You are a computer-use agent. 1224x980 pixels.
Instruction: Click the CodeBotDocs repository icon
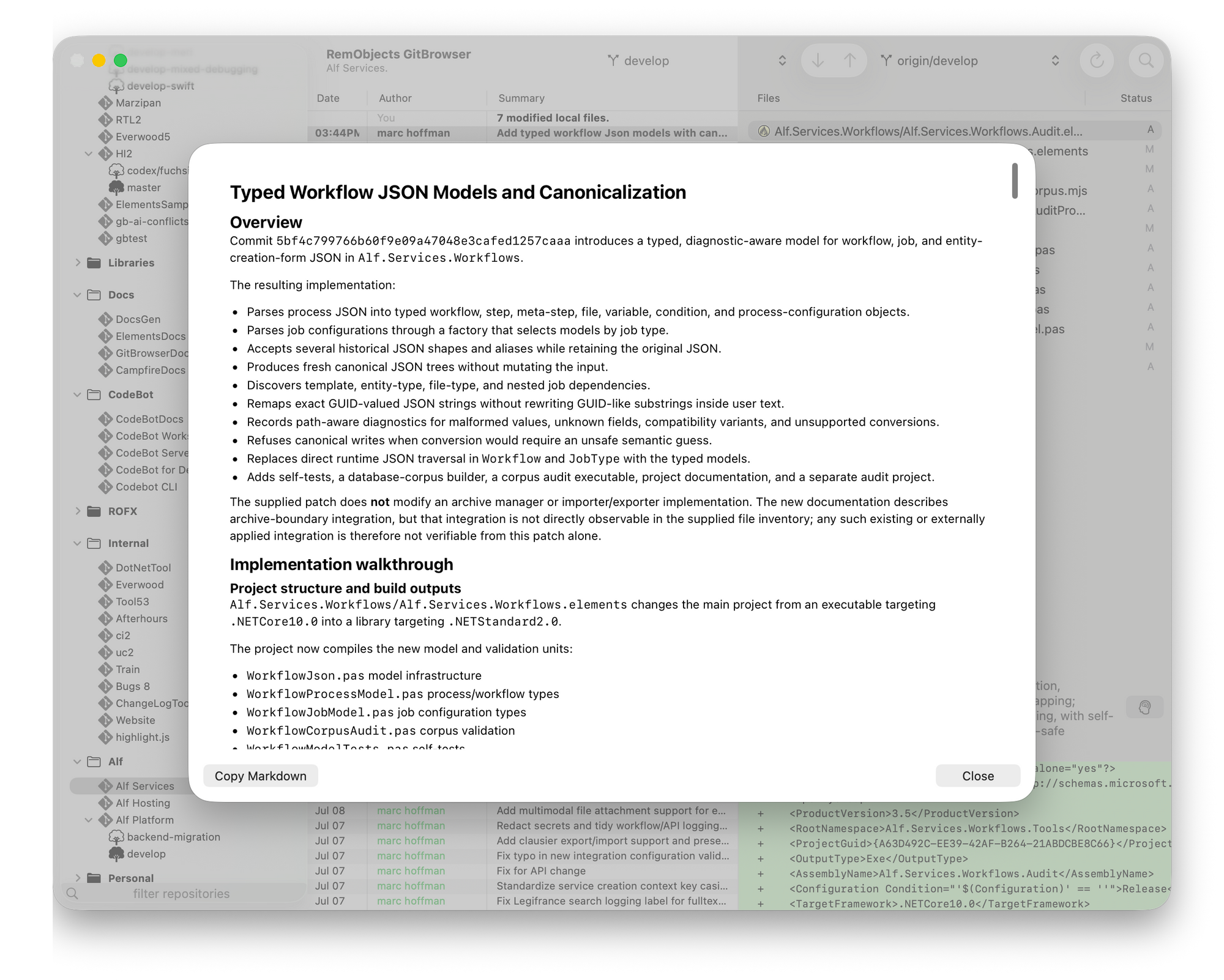point(105,419)
